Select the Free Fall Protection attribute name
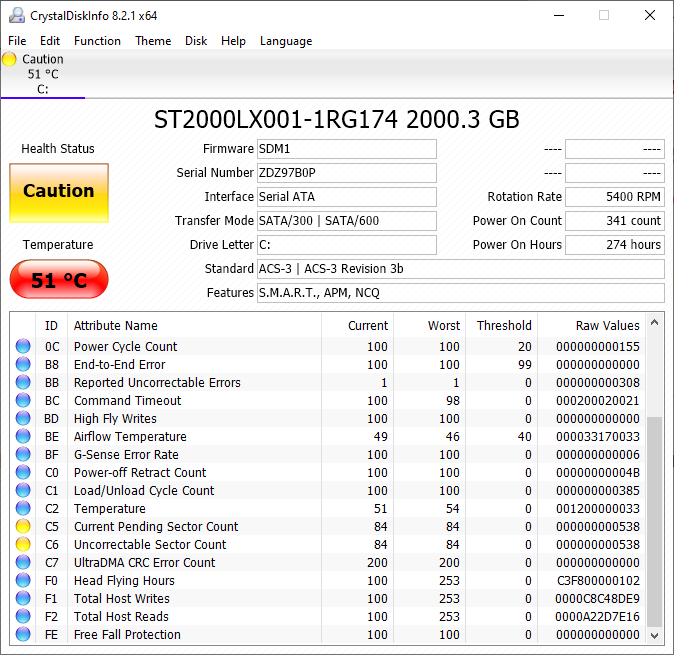This screenshot has width=674, height=655. [127, 635]
